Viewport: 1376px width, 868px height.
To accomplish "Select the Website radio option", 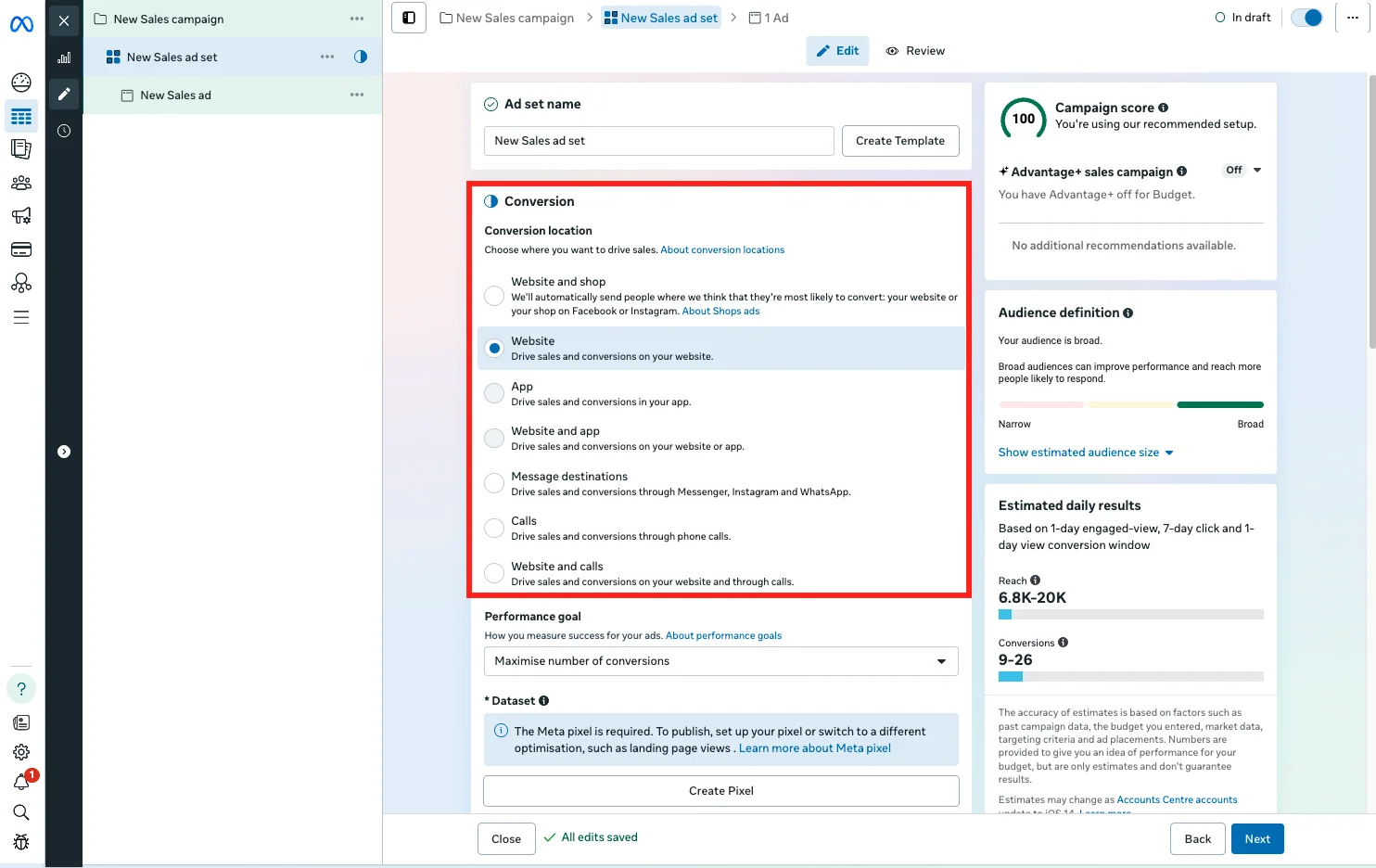I will pos(494,349).
